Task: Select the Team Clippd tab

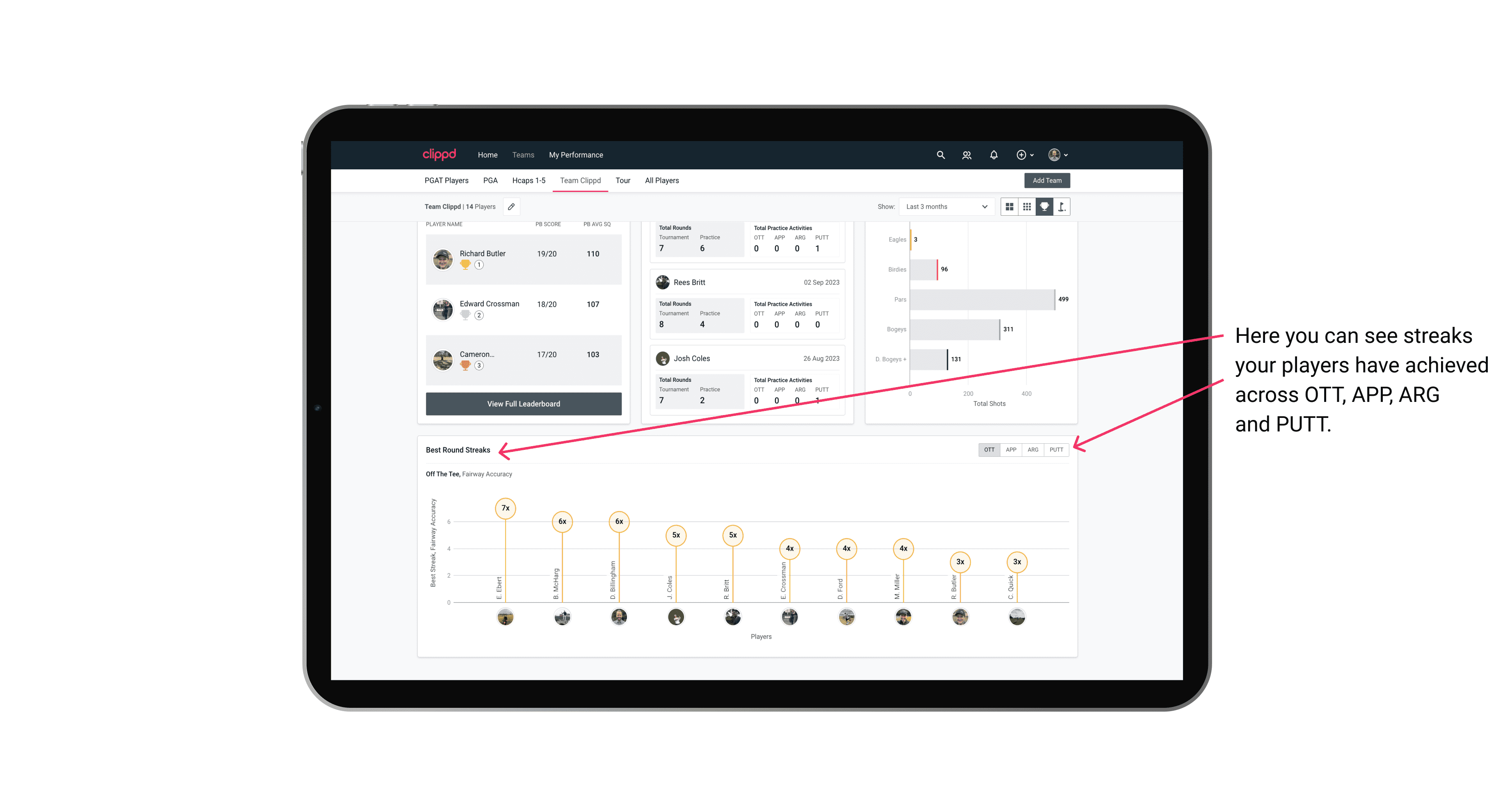Action: coord(581,181)
